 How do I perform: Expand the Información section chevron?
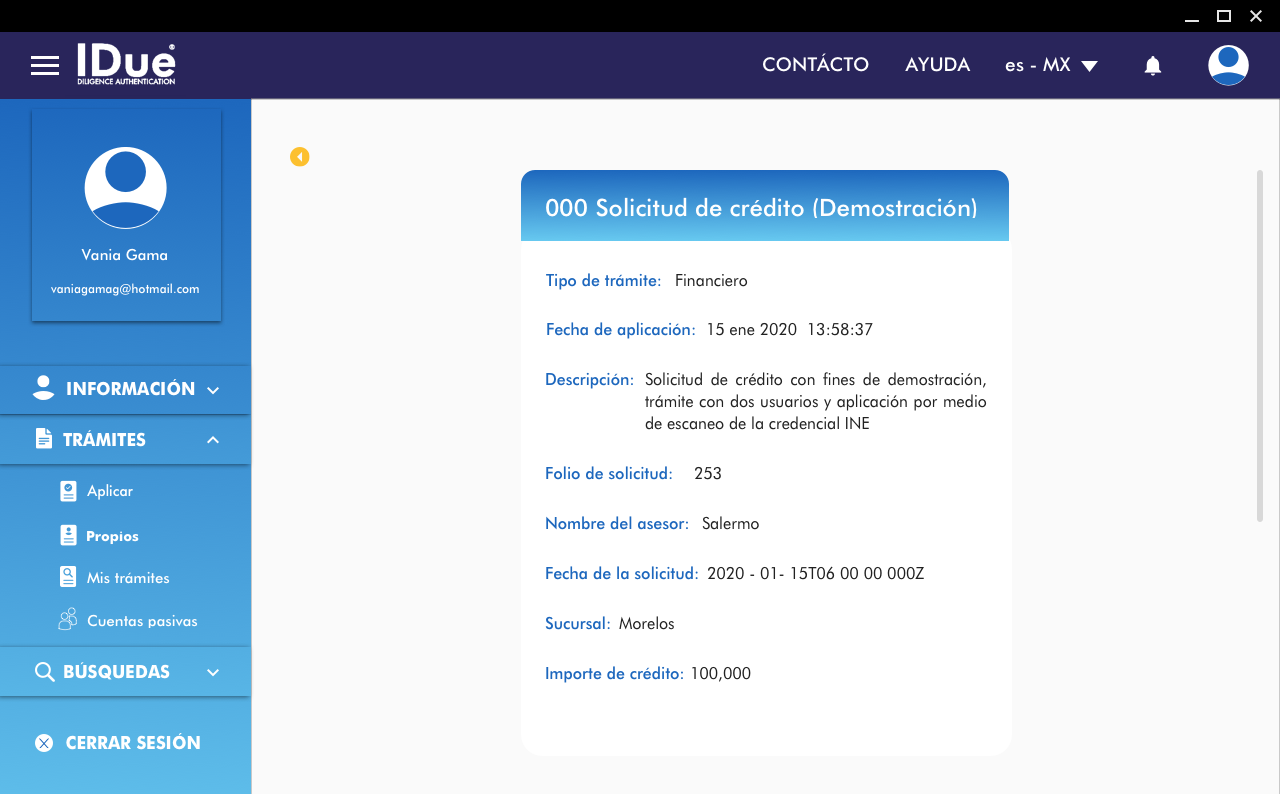click(x=213, y=390)
